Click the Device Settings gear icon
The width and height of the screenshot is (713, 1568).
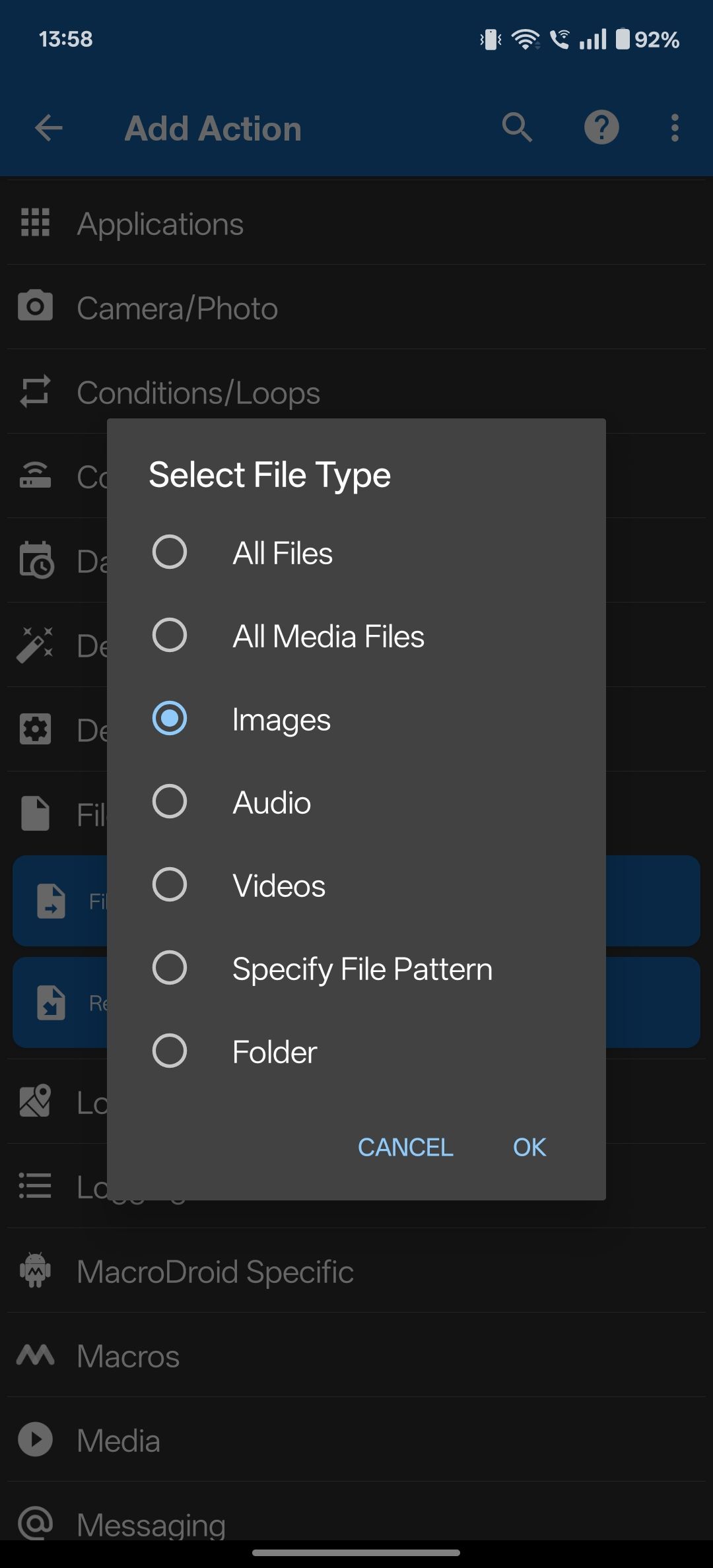click(x=36, y=729)
